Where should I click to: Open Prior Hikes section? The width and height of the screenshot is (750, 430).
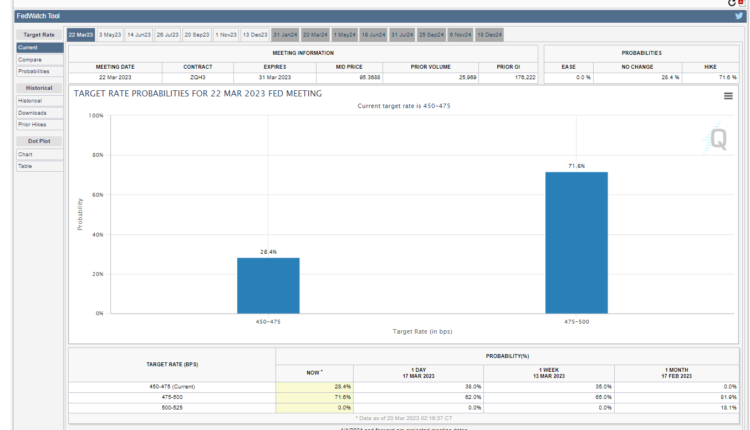(32, 124)
